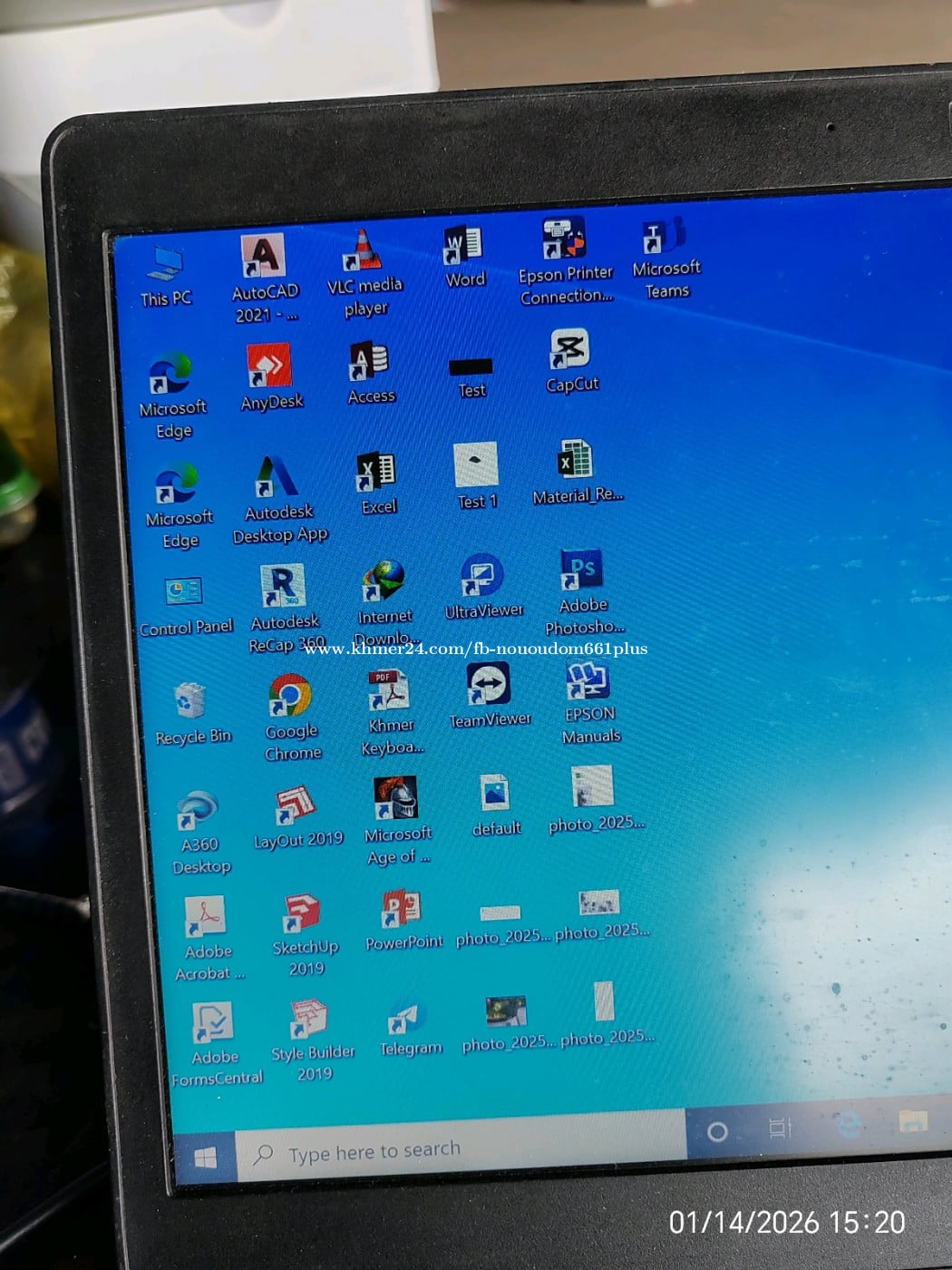This screenshot has height=1270, width=952.
Task: Click the VLC media player shortcut
Action: click(x=363, y=251)
